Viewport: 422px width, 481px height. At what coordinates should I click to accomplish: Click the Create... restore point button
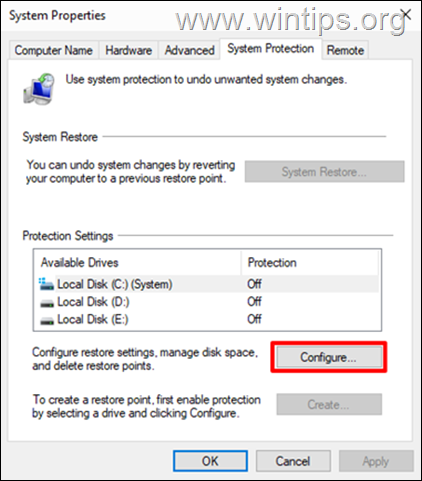click(329, 404)
